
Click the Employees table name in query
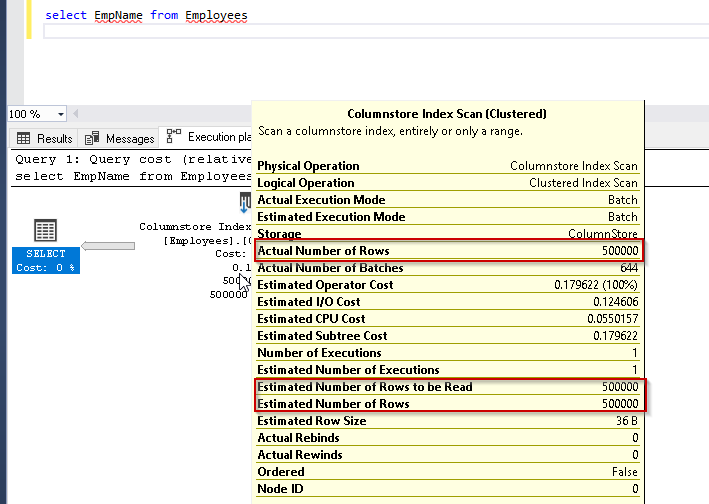(x=216, y=16)
